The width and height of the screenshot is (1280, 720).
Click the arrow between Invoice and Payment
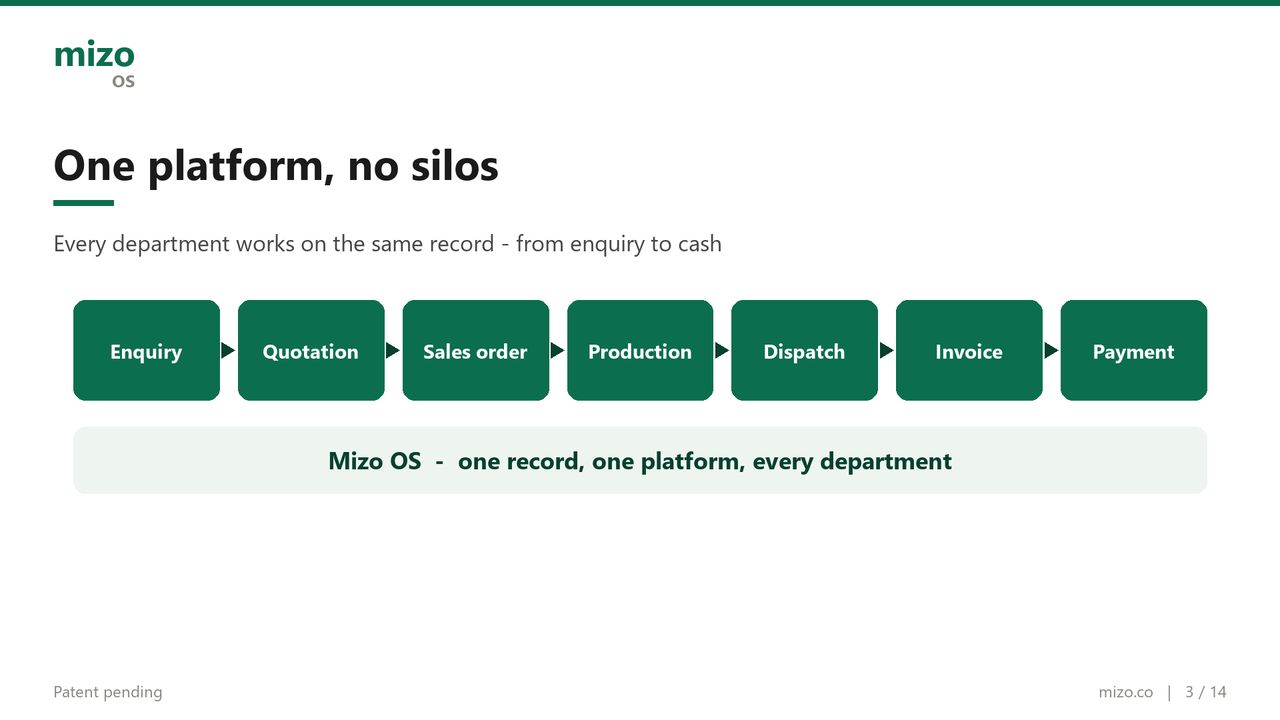click(x=1051, y=351)
